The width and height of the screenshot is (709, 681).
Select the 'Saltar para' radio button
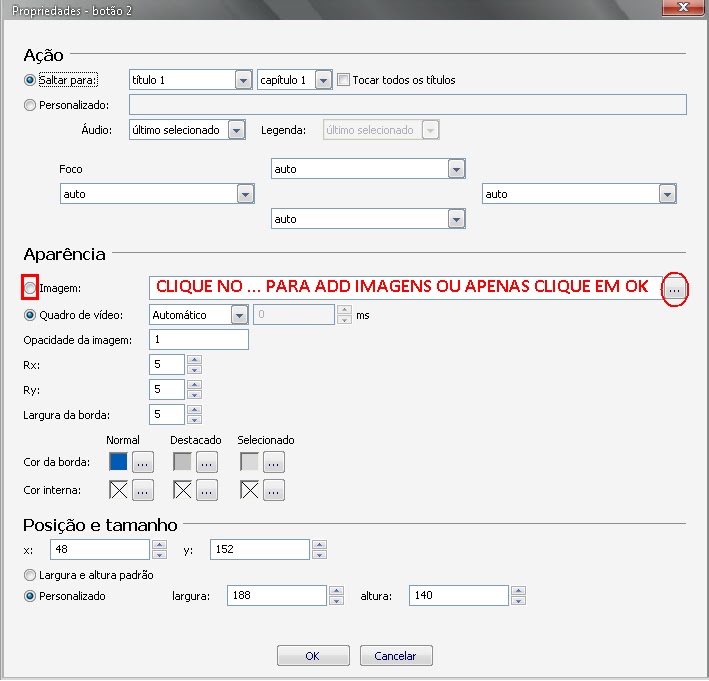pos(29,80)
